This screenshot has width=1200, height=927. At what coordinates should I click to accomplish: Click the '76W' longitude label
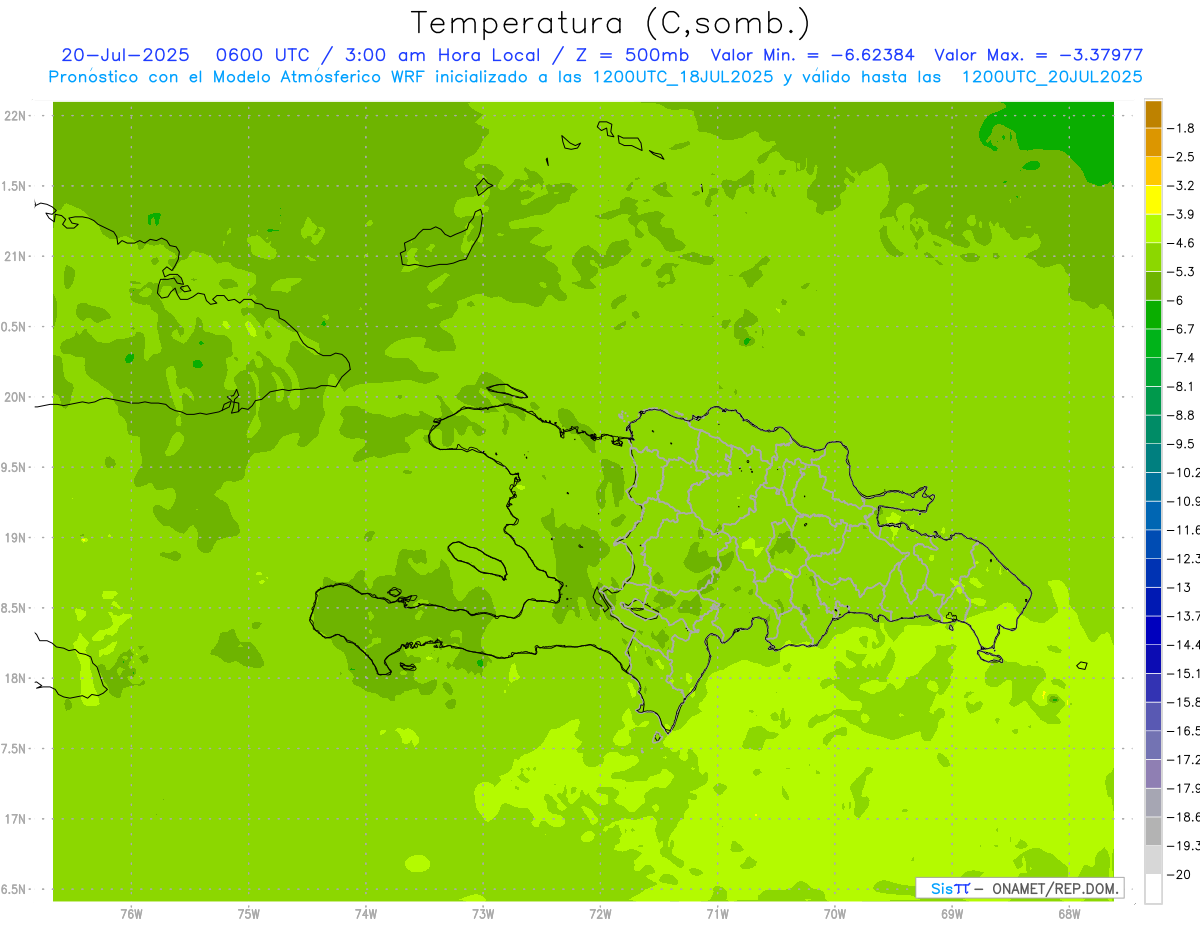(131, 913)
